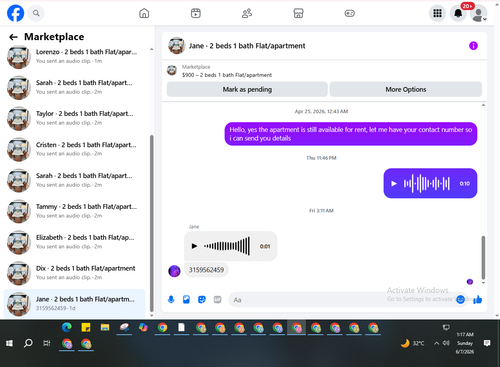This screenshot has width=500, height=367.
Task: Go to the Home feed tab
Action: (144, 13)
